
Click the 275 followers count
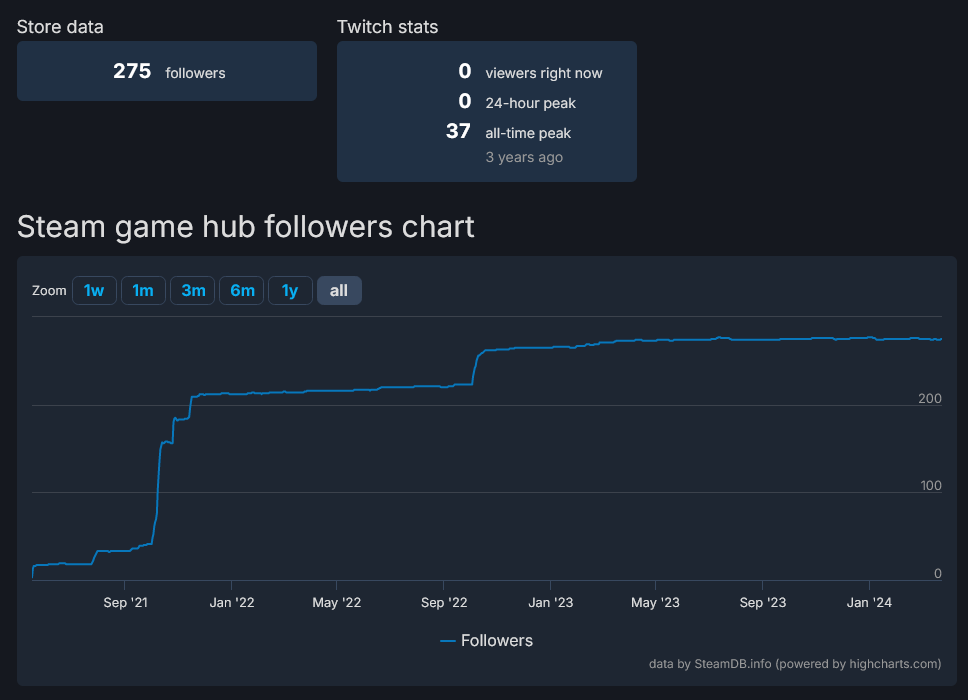tap(132, 71)
